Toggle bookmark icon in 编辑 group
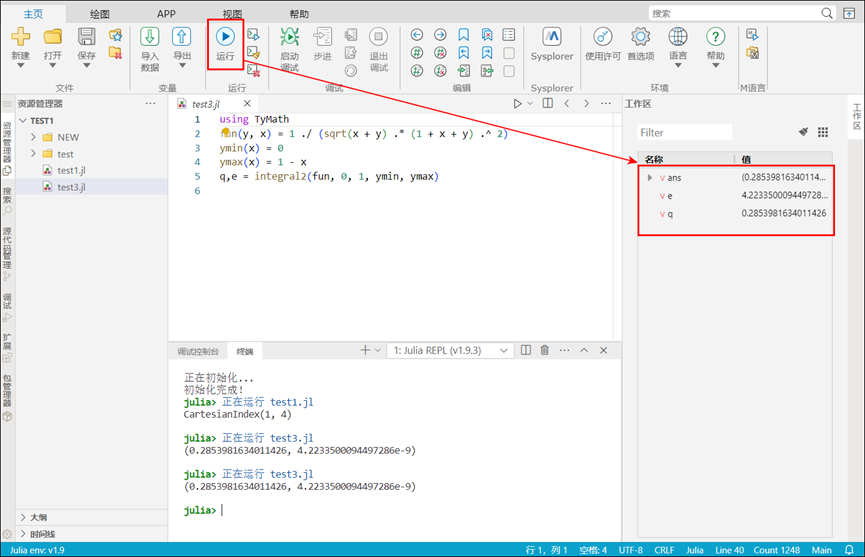 (463, 35)
